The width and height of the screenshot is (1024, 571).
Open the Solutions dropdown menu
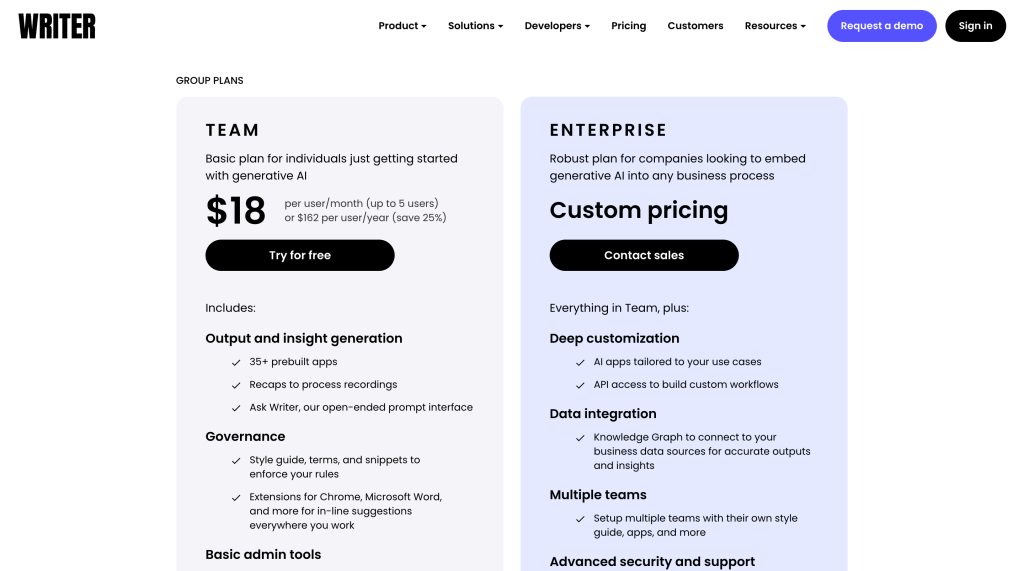click(475, 26)
